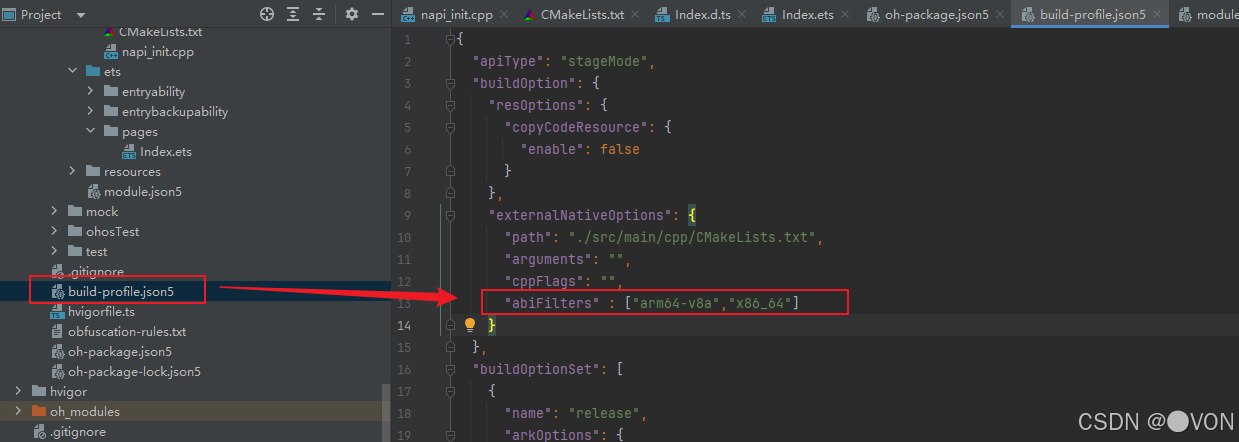Click the Collapse All icon in Project panel

click(318, 14)
